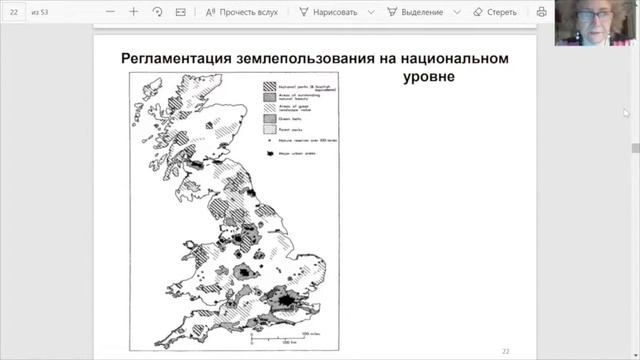The image size is (640, 360).
Task: Click the UK land use map image
Action: point(234,211)
